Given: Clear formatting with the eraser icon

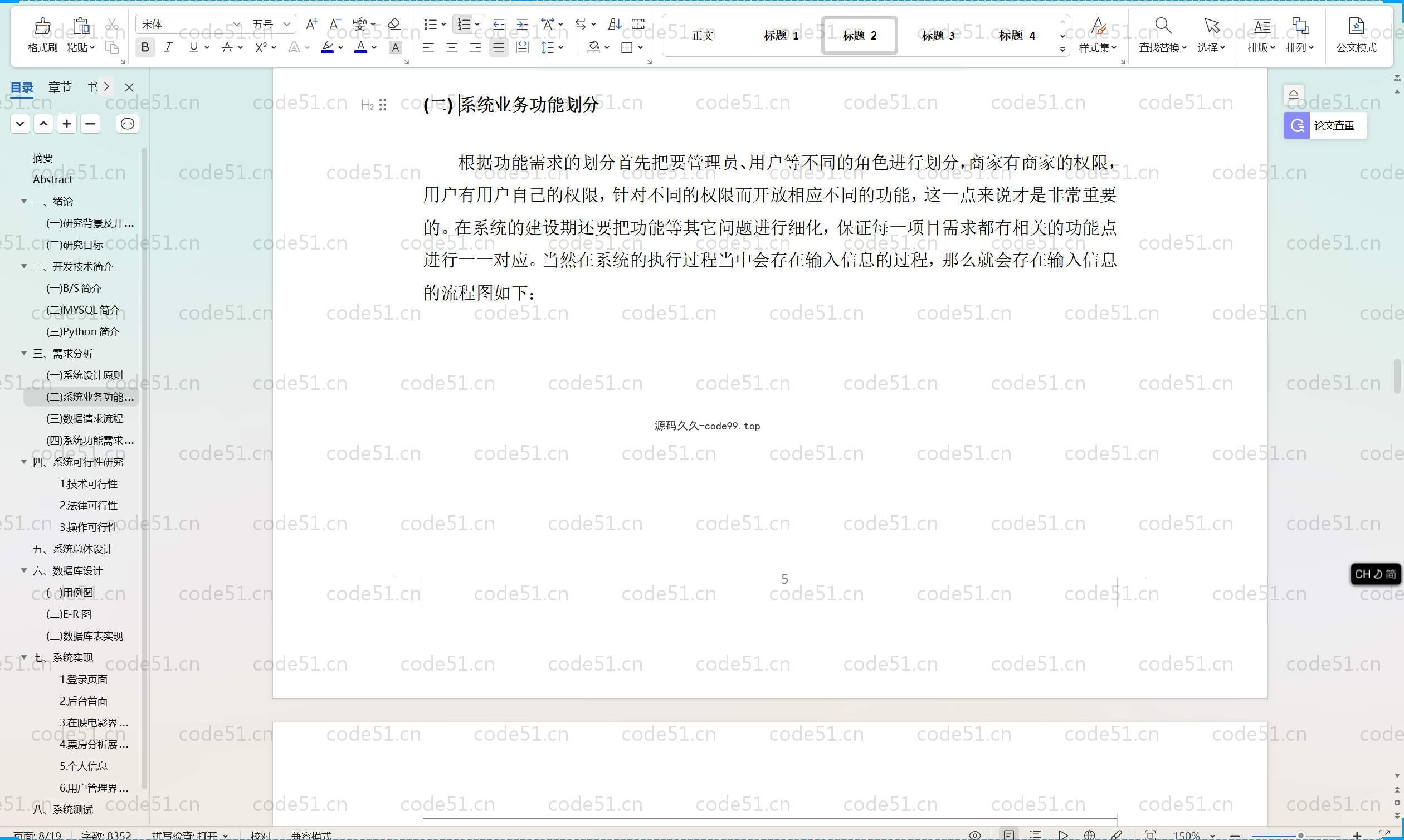Looking at the screenshot, I should pos(394,24).
